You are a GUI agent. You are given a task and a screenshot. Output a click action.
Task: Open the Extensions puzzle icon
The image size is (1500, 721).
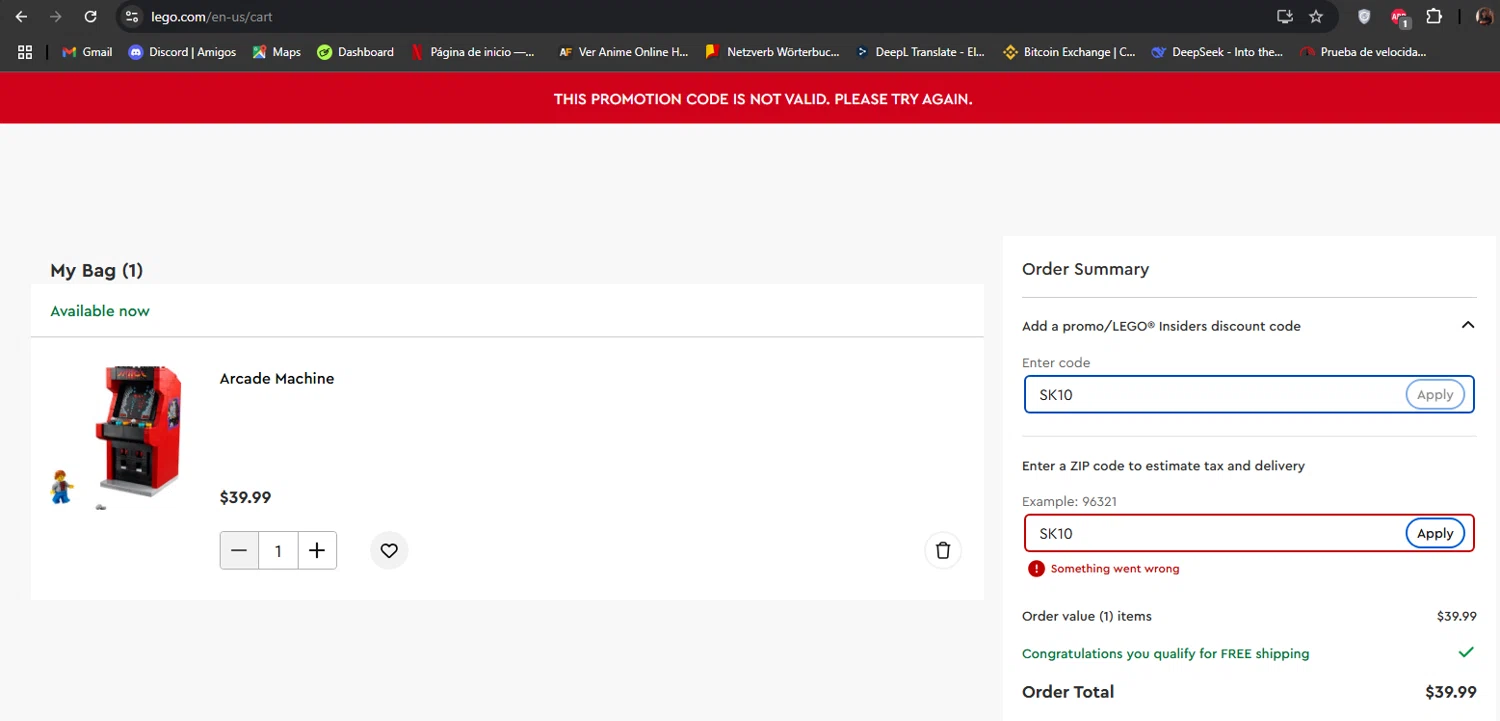point(1434,17)
